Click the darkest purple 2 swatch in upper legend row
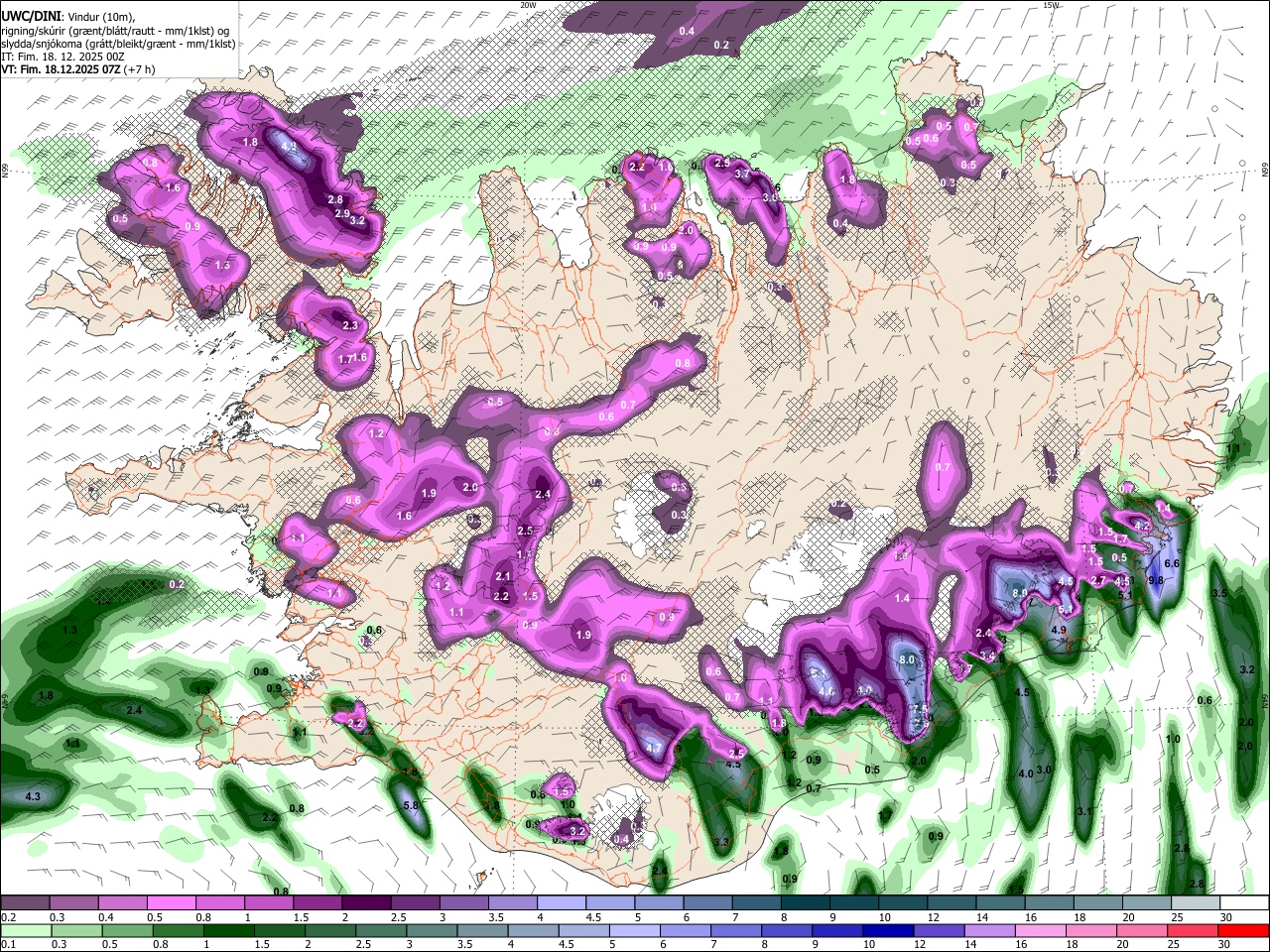The height and width of the screenshot is (952, 1270). [366, 903]
